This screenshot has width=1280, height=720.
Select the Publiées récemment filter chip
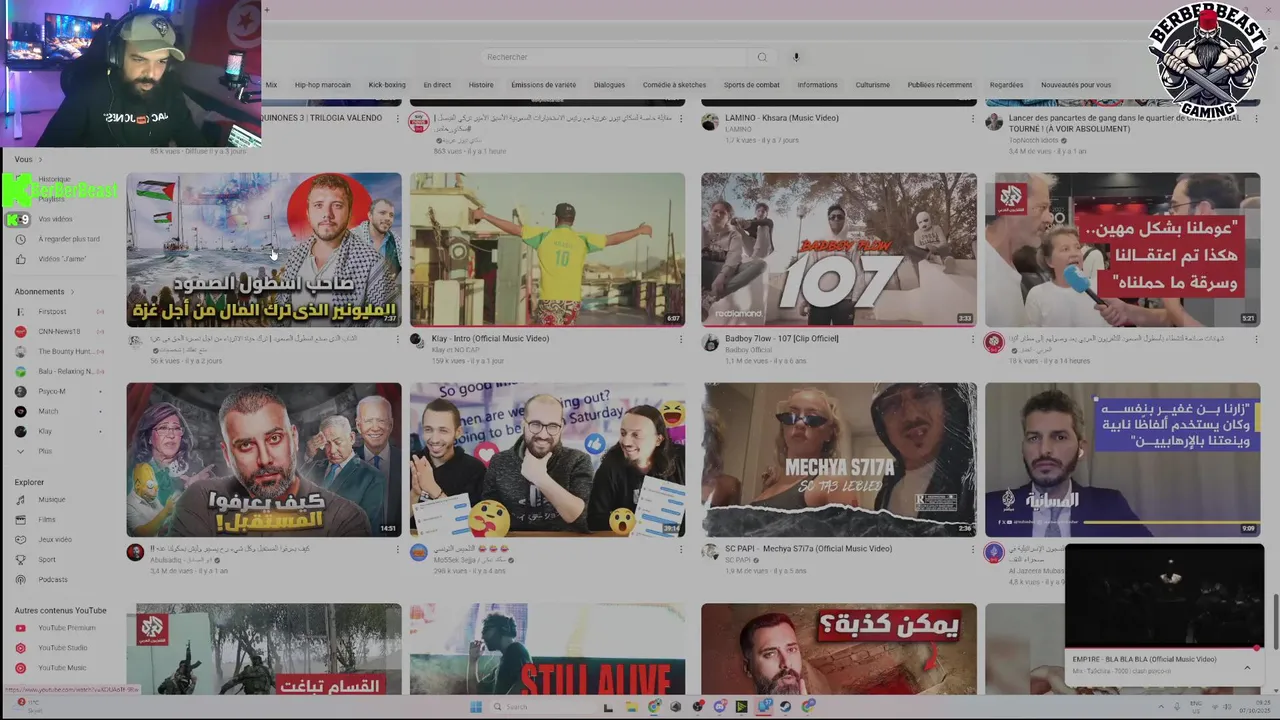click(939, 85)
